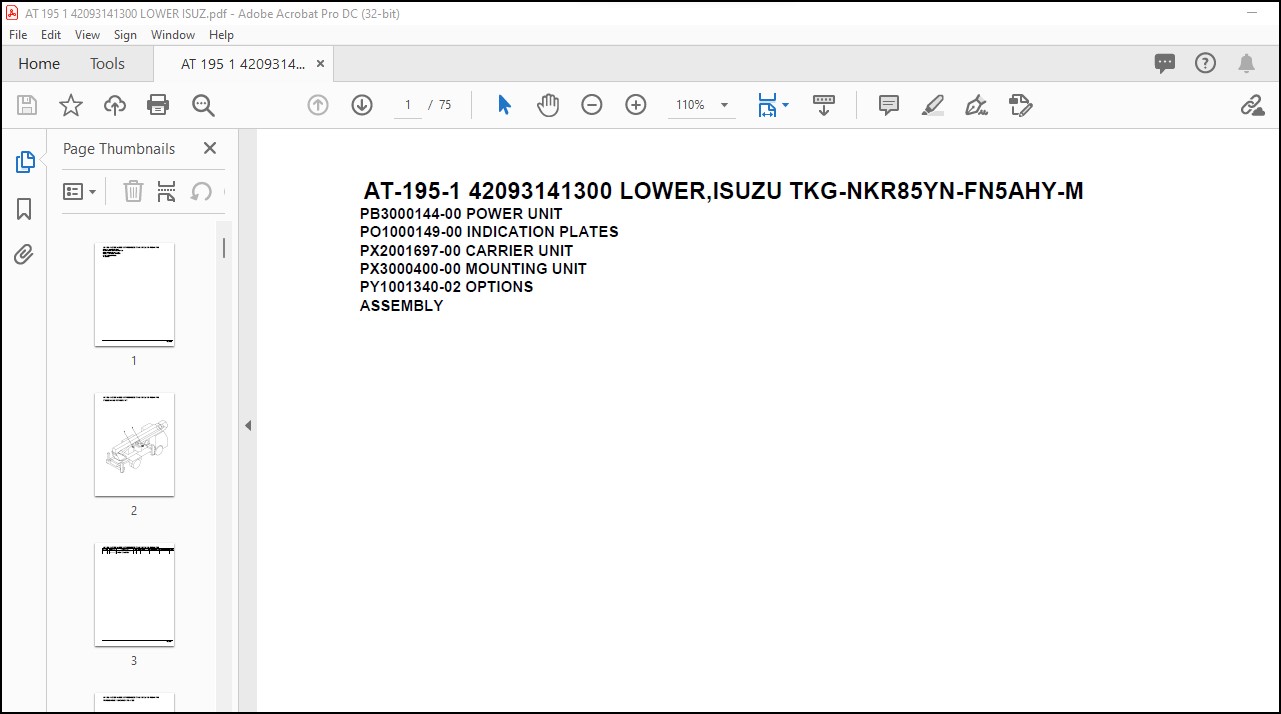Viewport: 1281px width, 714px height.
Task: Close the Page Thumbnails panel
Action: pos(210,148)
